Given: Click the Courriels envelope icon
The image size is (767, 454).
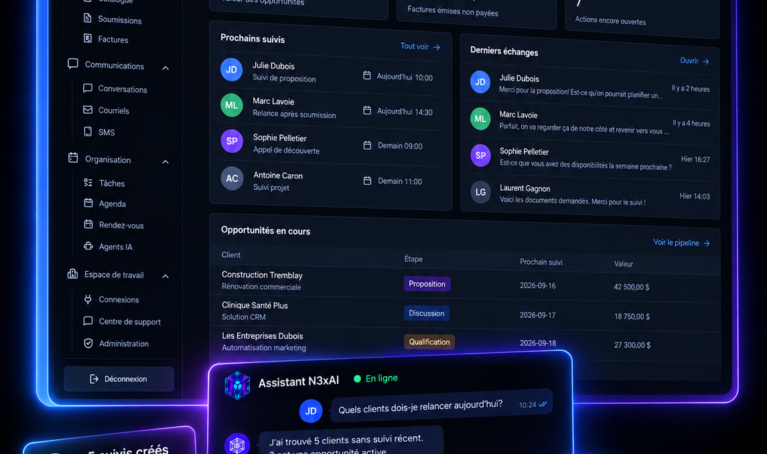Looking at the screenshot, I should (x=88, y=110).
